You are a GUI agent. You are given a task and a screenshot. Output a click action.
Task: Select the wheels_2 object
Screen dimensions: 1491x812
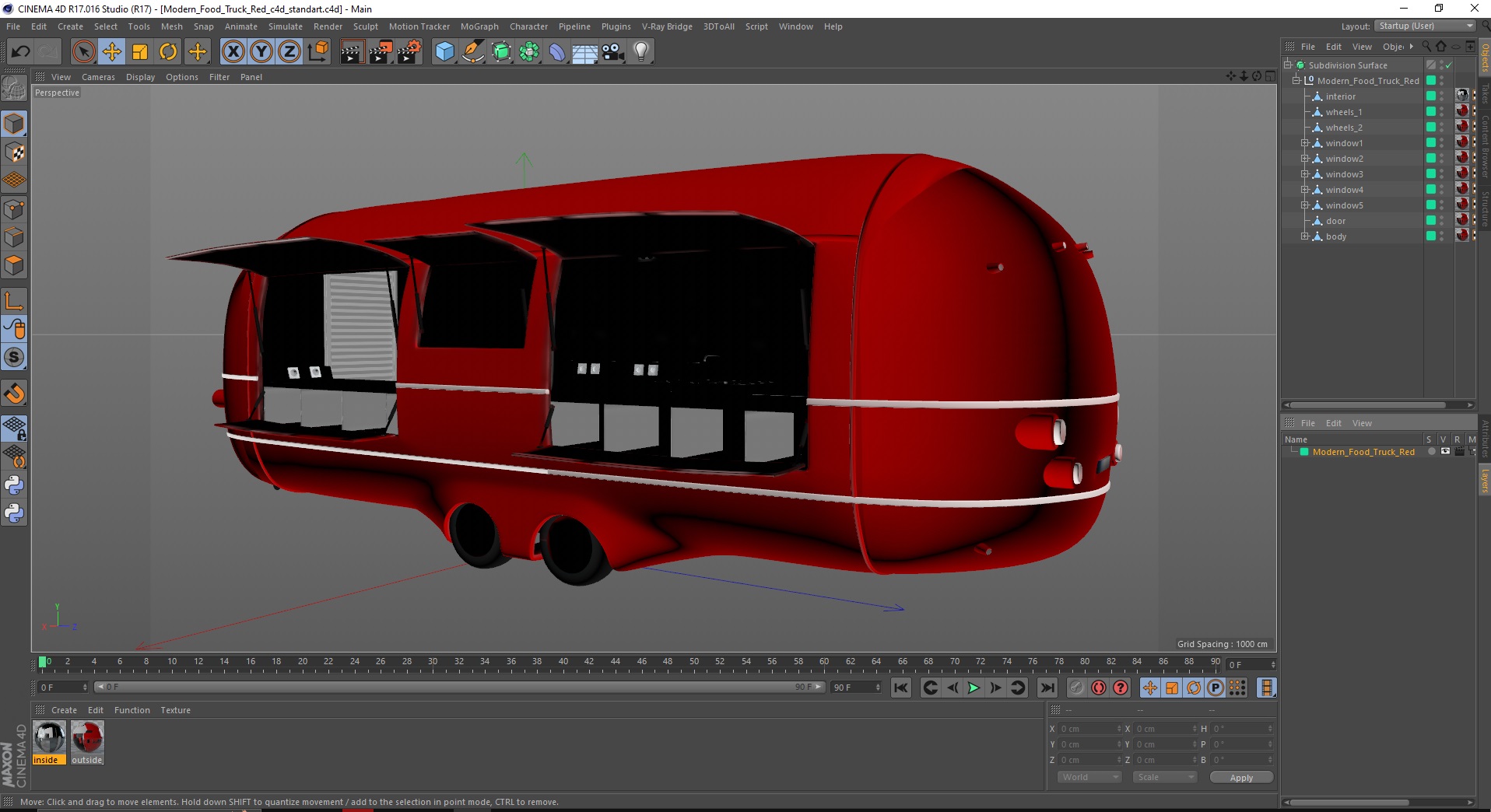click(1344, 128)
